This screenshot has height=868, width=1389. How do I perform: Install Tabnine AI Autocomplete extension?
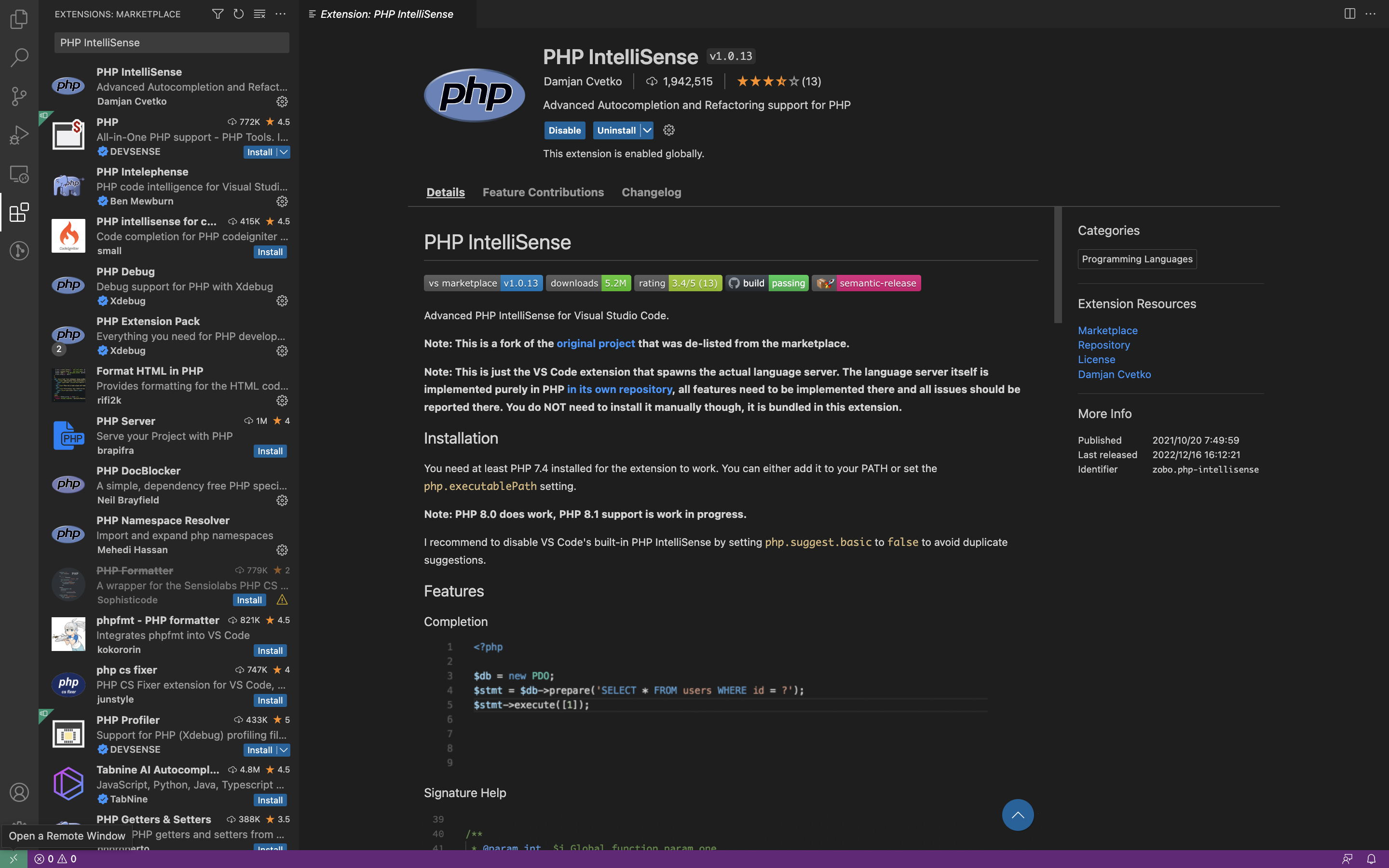tap(270, 800)
